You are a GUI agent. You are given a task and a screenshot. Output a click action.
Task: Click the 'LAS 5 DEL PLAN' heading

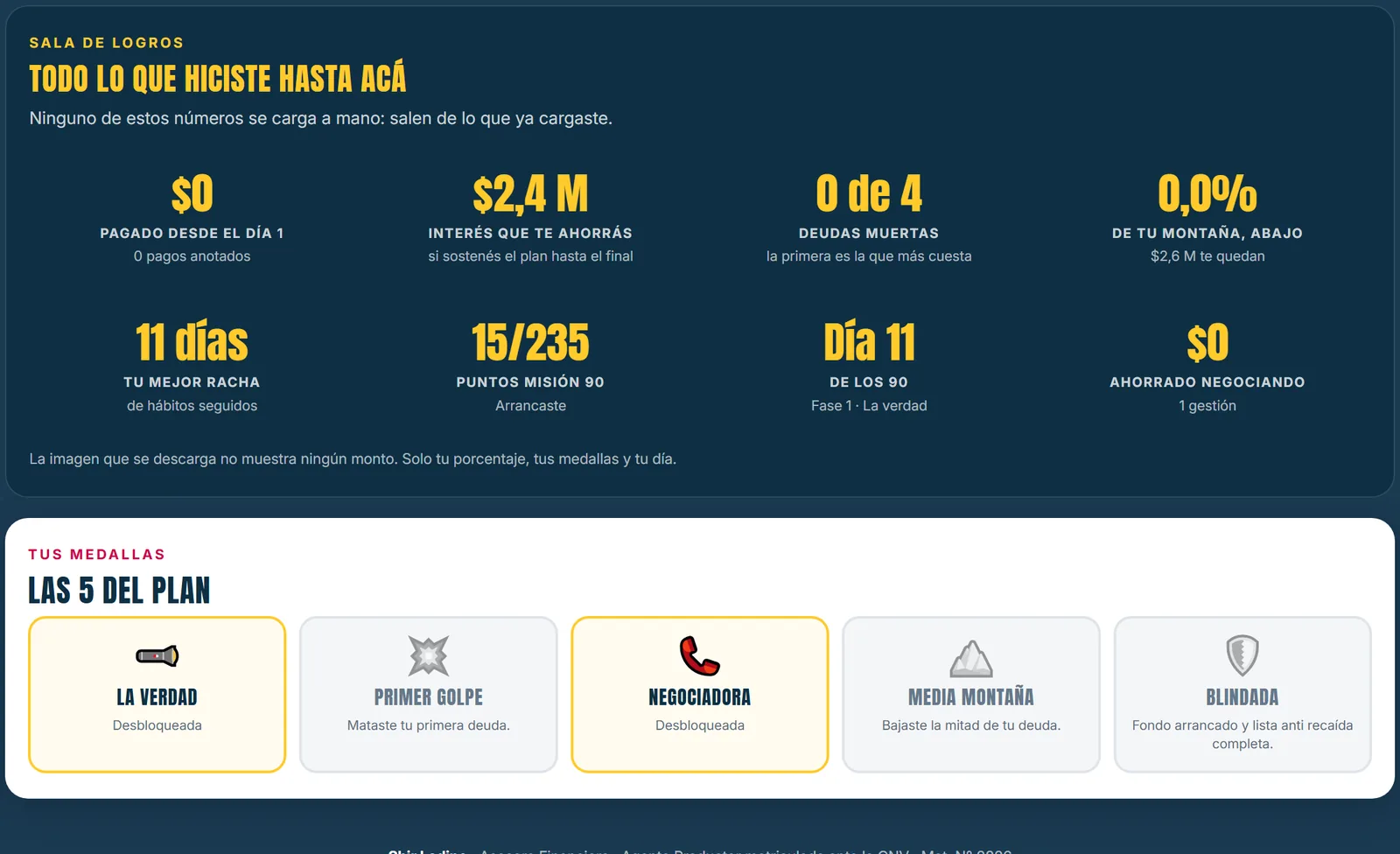[119, 591]
